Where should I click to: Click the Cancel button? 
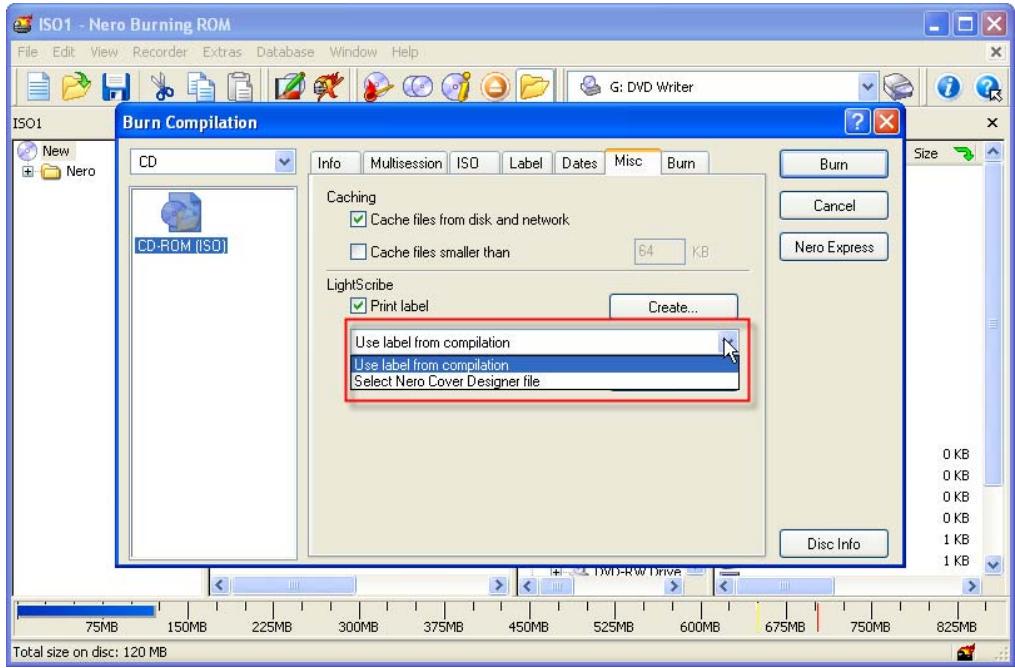coord(834,206)
